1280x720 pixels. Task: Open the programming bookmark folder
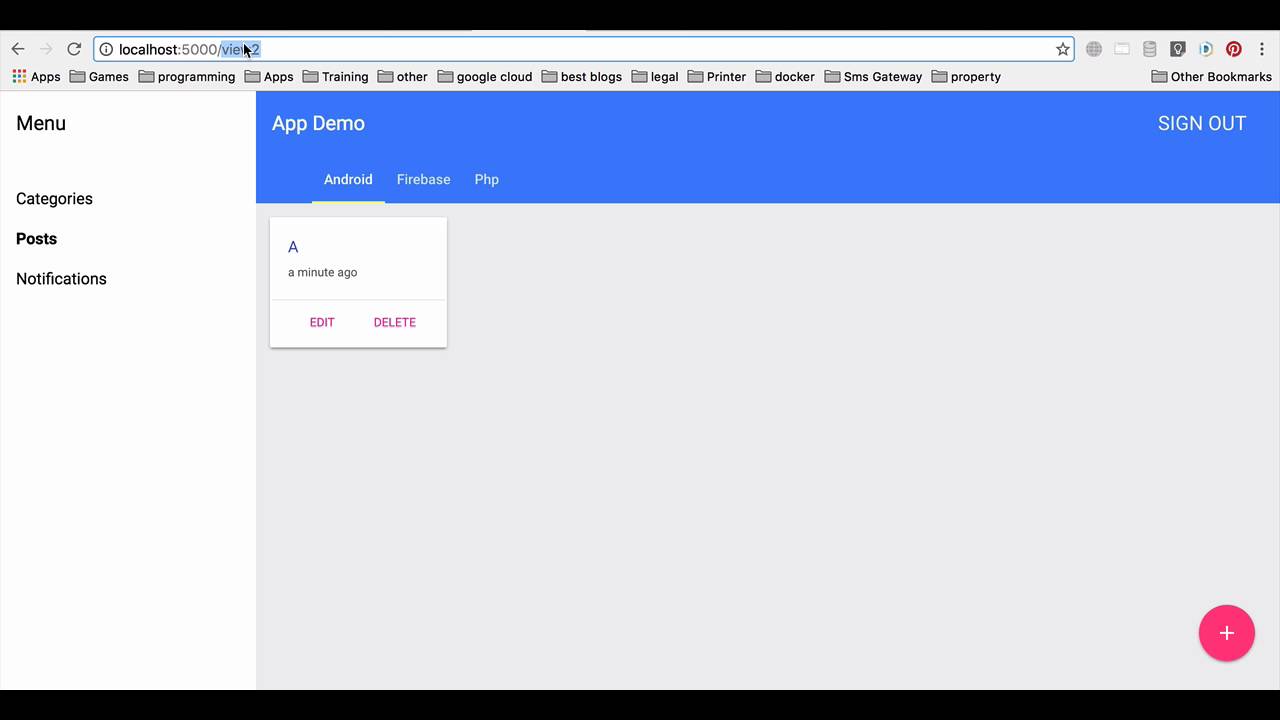point(187,76)
